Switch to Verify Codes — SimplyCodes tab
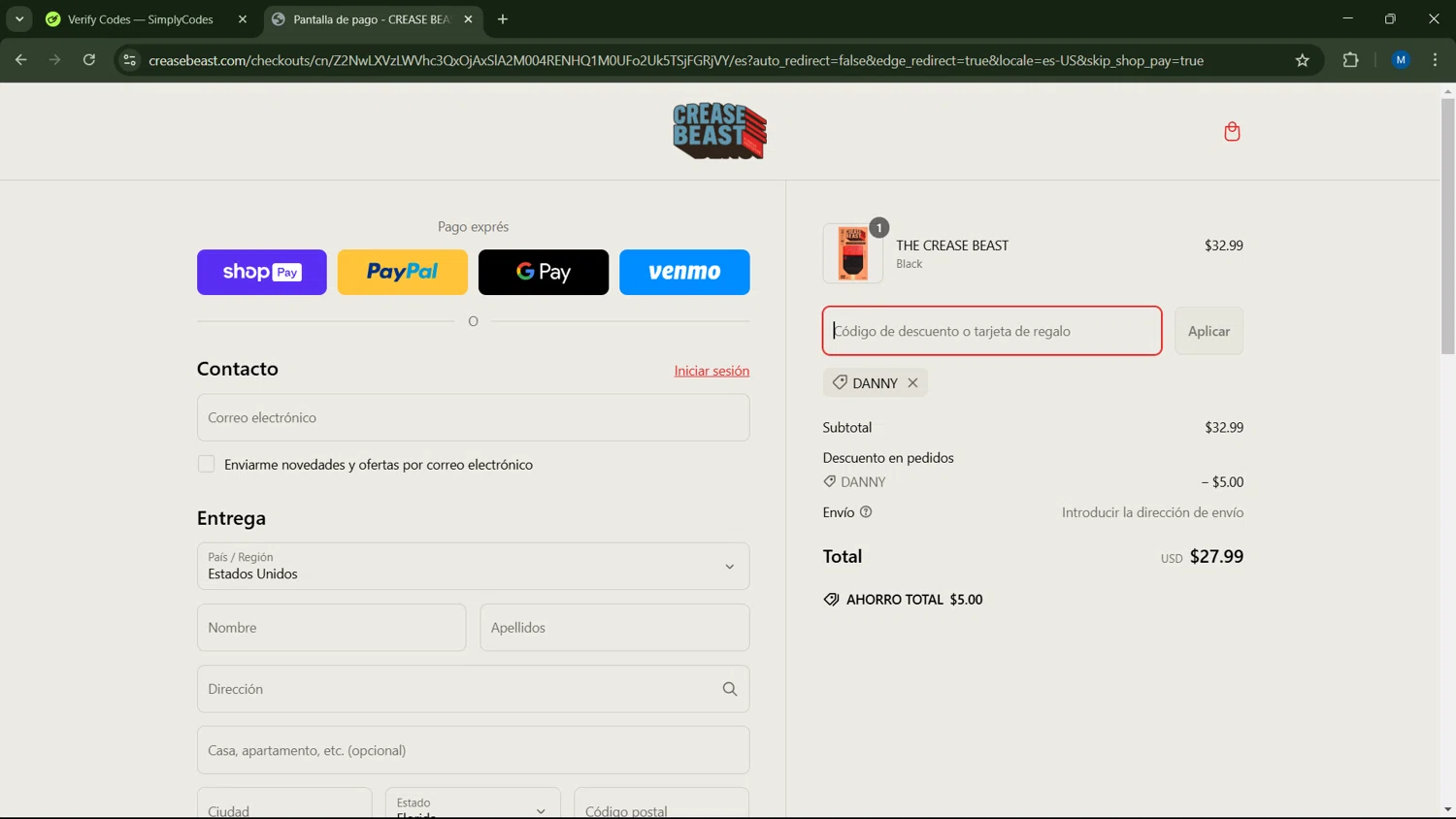1456x819 pixels. (140, 19)
